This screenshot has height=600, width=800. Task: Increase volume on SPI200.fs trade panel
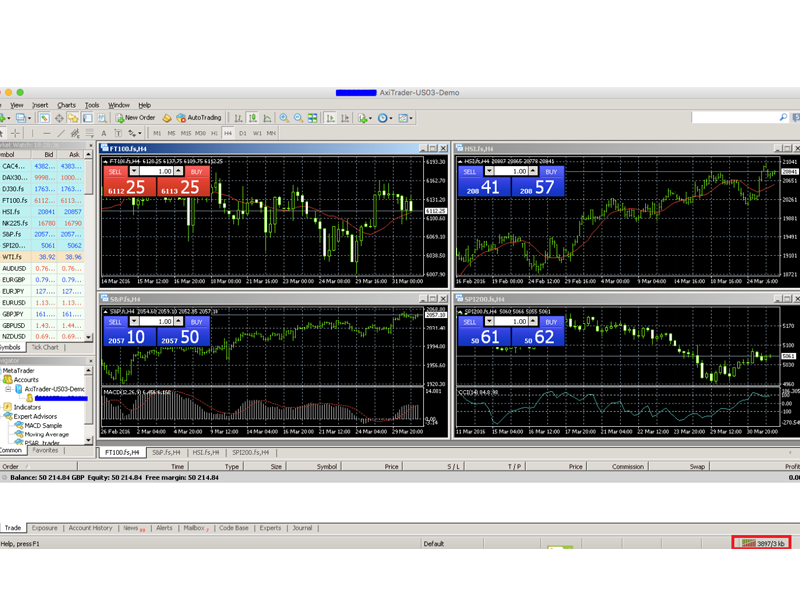point(533,321)
